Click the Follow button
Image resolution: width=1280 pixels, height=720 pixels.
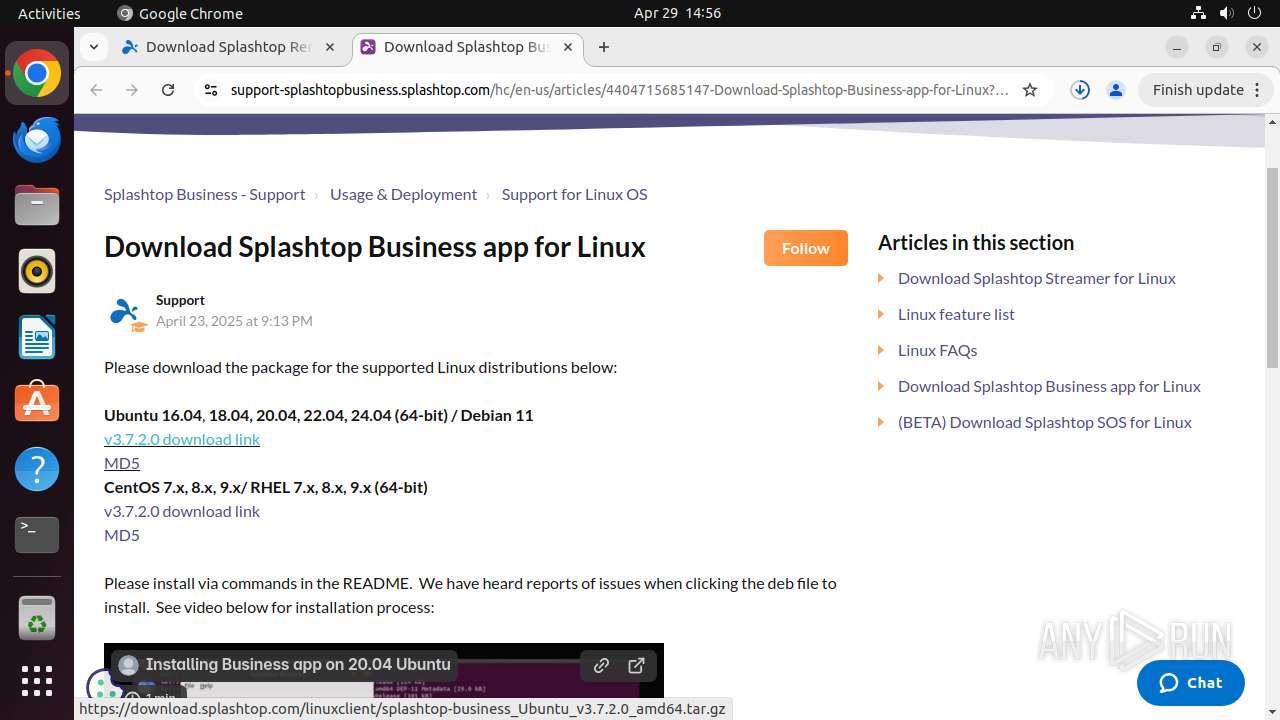pos(806,248)
